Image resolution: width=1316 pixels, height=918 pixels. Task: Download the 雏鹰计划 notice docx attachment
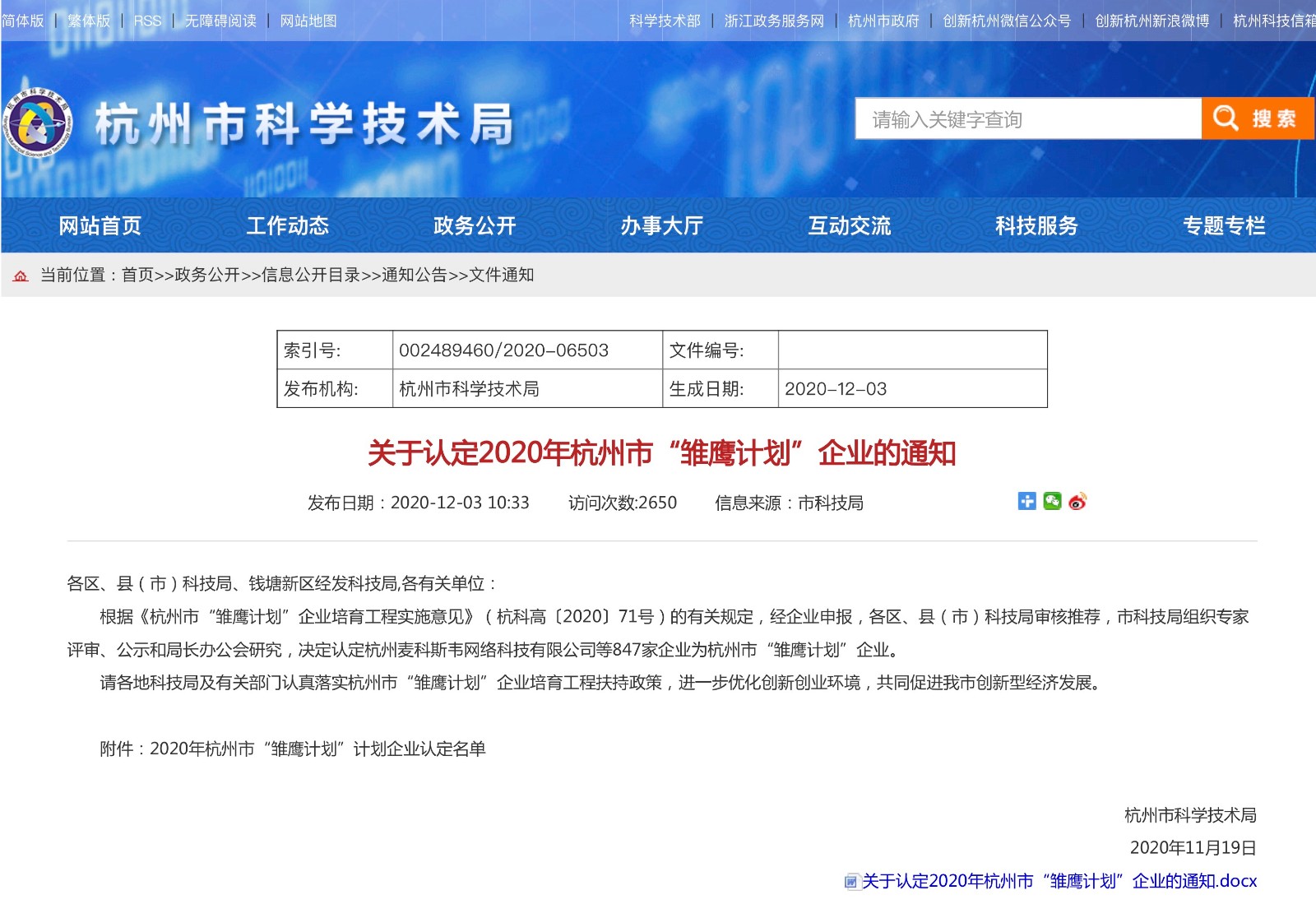tap(1059, 881)
